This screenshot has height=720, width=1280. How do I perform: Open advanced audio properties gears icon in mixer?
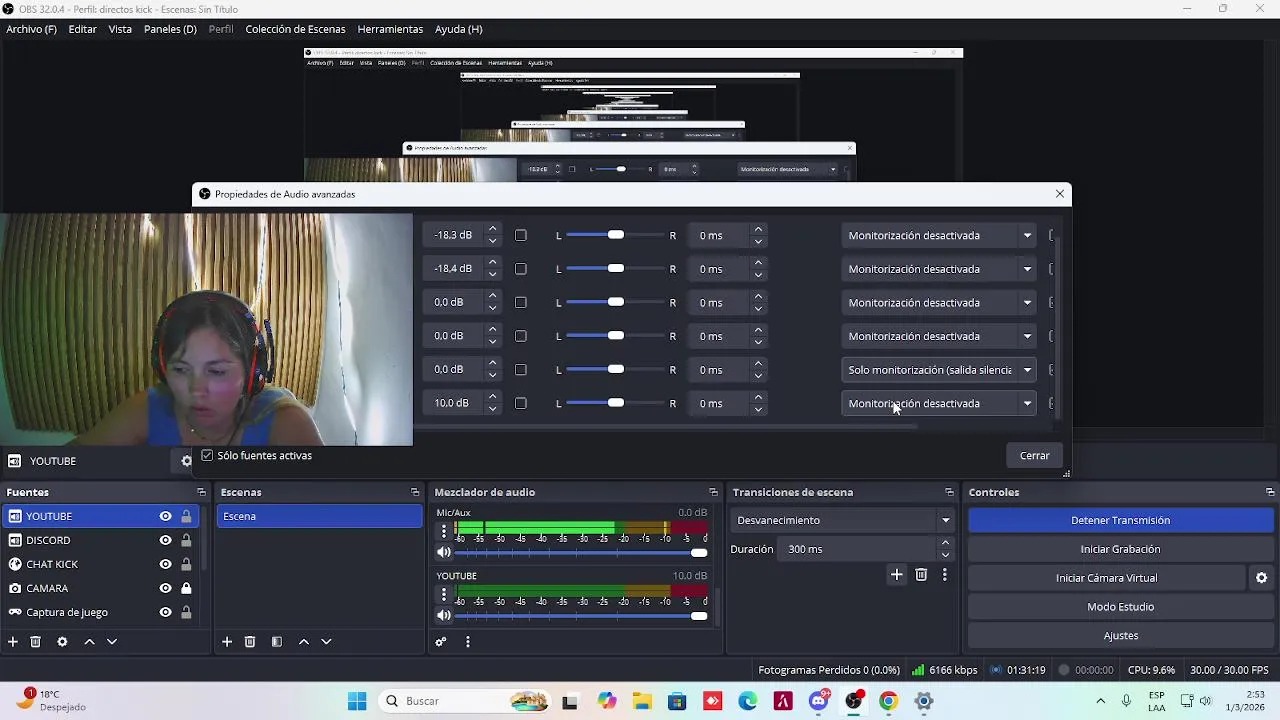point(441,642)
